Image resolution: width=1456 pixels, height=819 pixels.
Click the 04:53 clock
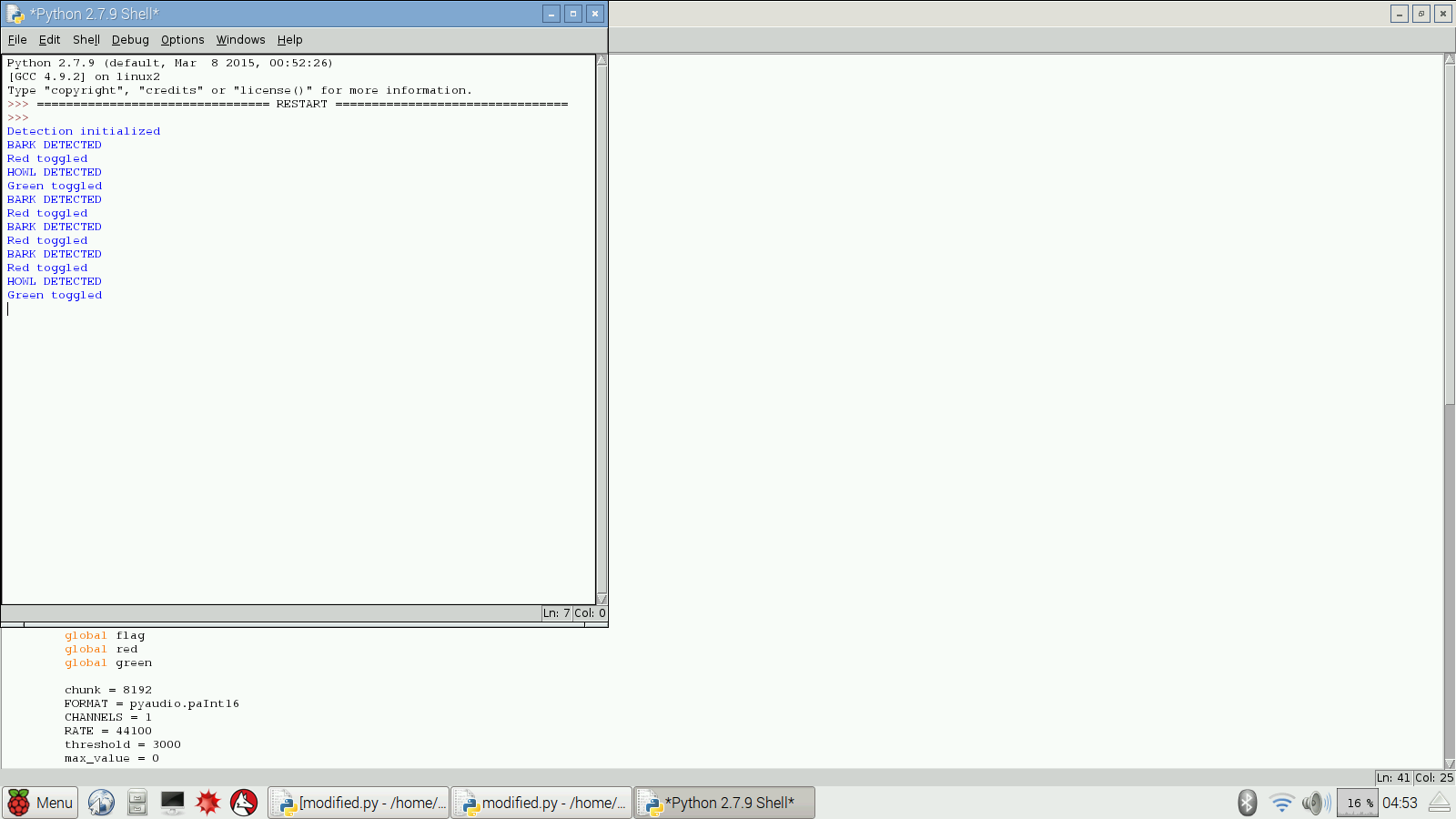point(1400,803)
